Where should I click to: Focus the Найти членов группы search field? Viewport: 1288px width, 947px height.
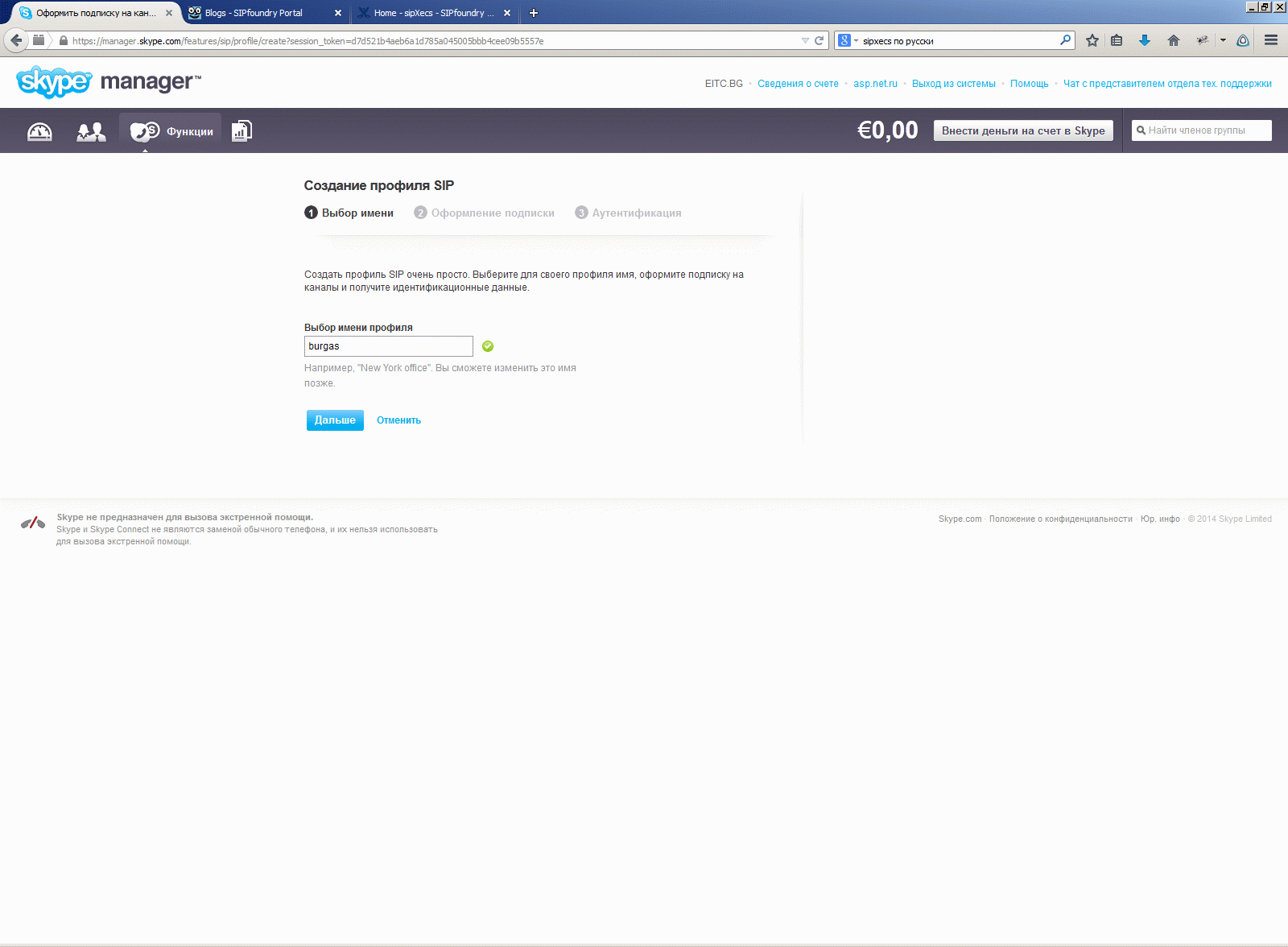tap(1202, 130)
